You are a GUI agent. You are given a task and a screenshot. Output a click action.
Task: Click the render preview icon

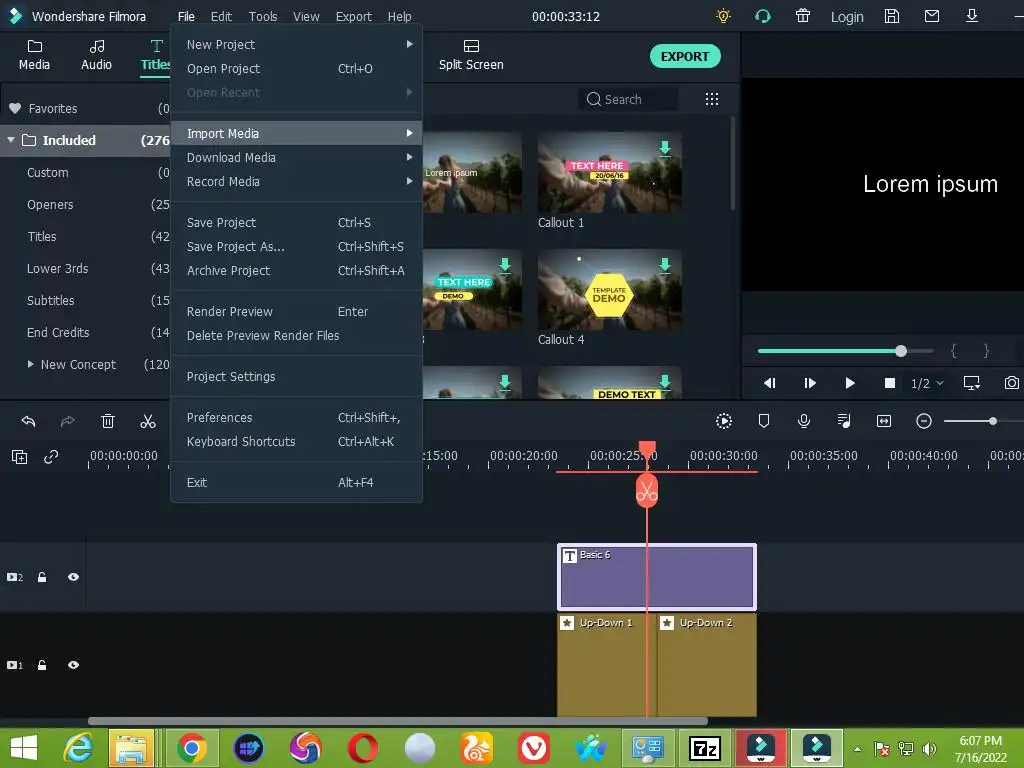point(724,421)
